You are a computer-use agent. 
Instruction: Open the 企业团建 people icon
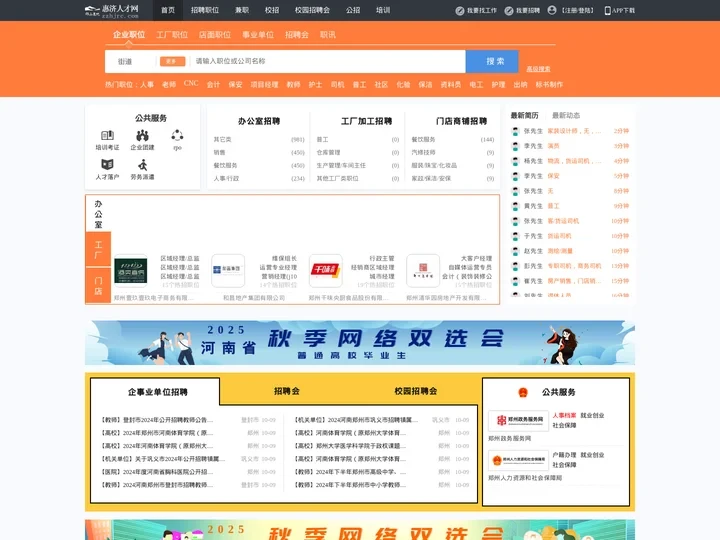(142, 135)
